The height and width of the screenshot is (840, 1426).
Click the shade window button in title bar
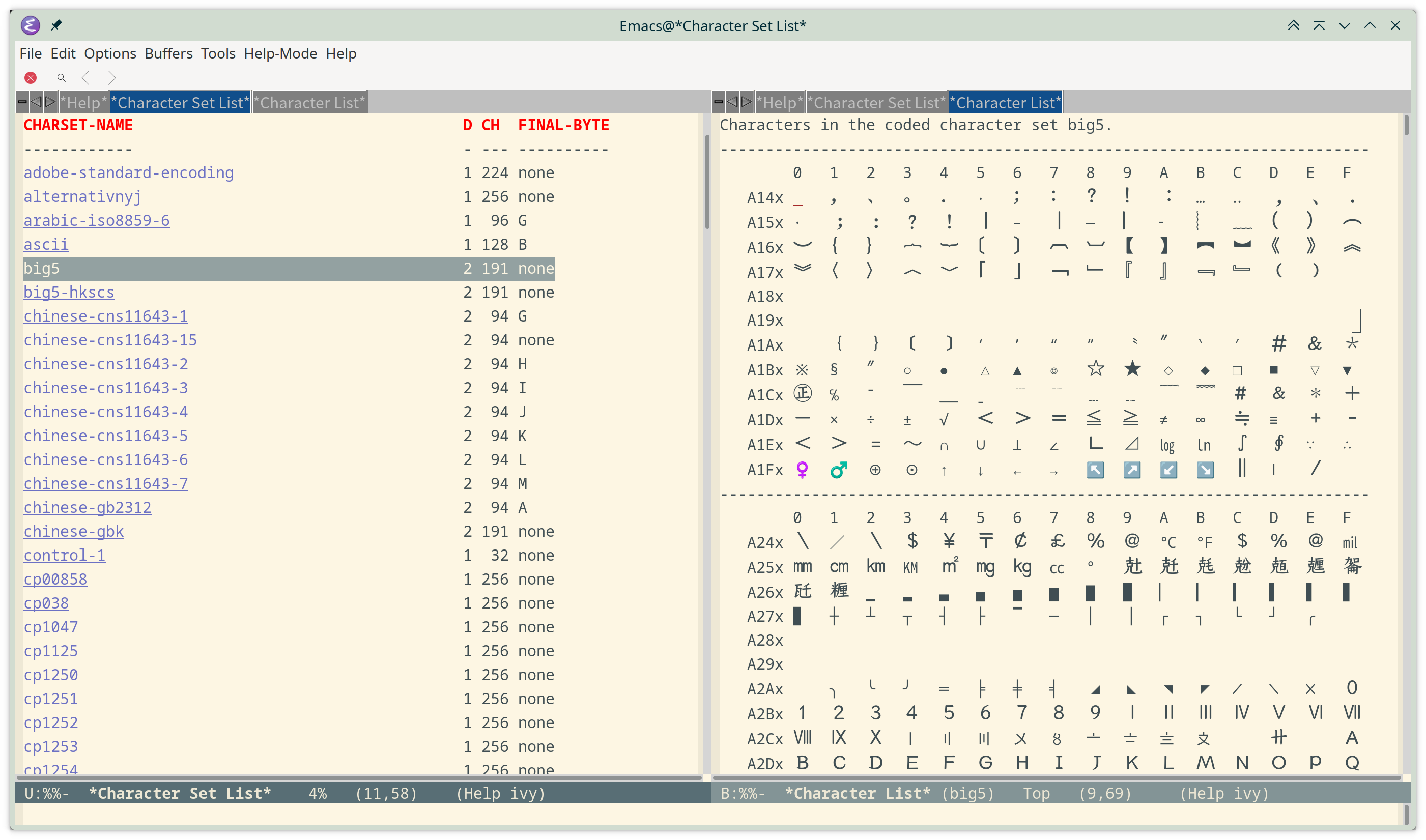tap(1319, 25)
